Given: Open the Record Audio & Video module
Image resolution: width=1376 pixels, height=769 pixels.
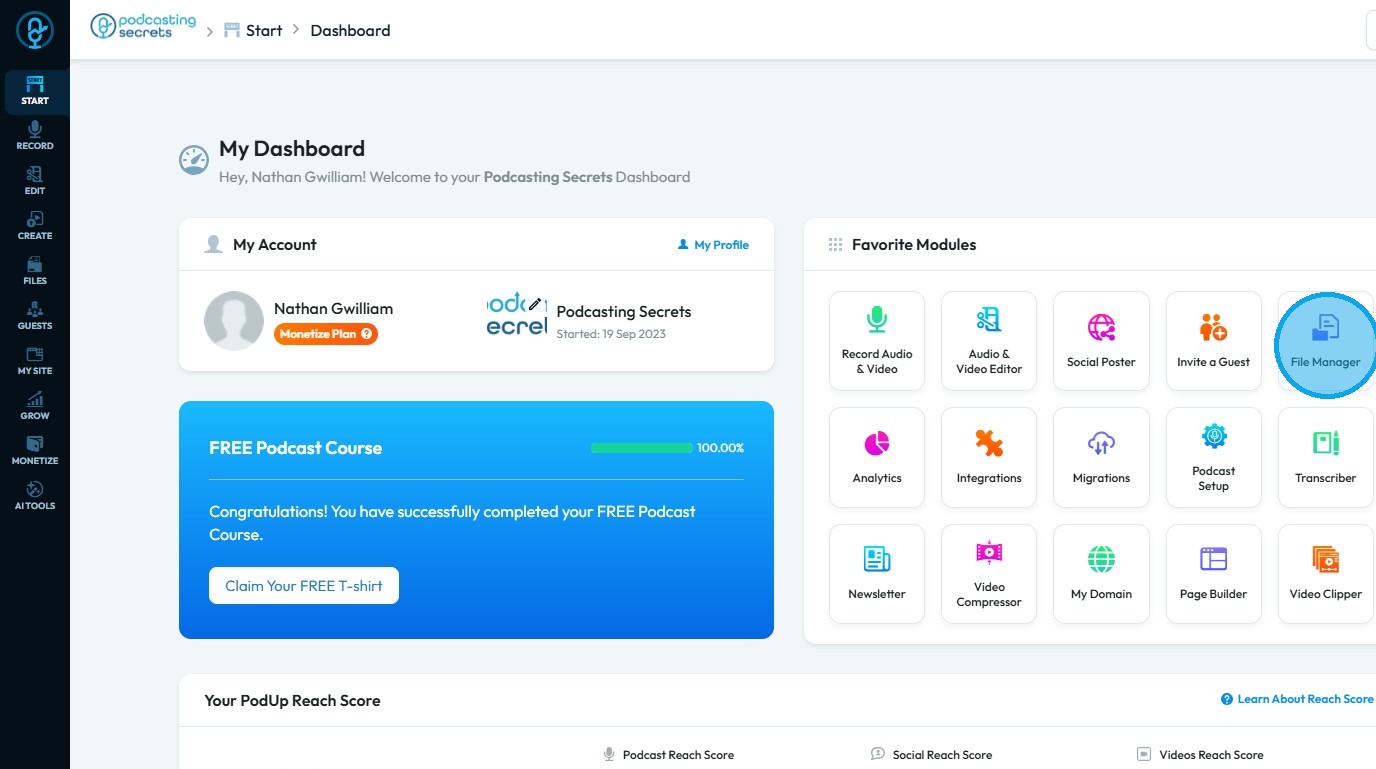Looking at the screenshot, I should [877, 340].
